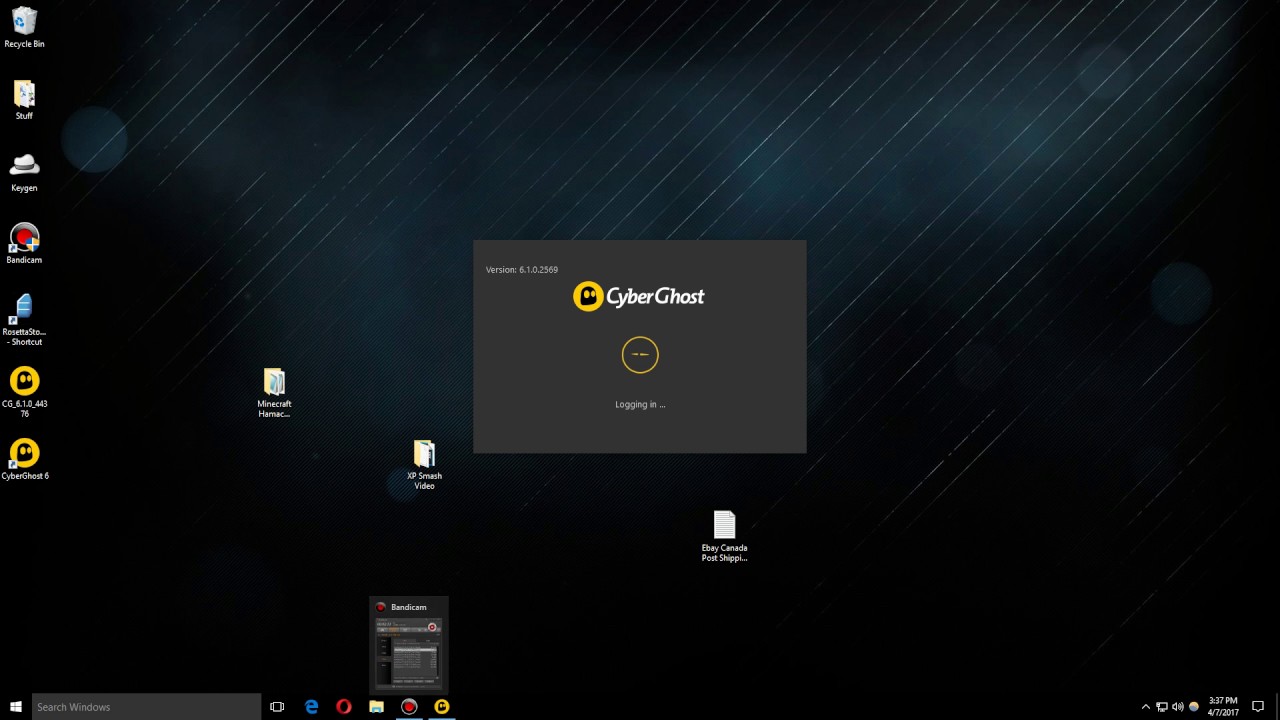This screenshot has height=720, width=1280.
Task: Show hidden system tray icons
Action: [1146, 707]
